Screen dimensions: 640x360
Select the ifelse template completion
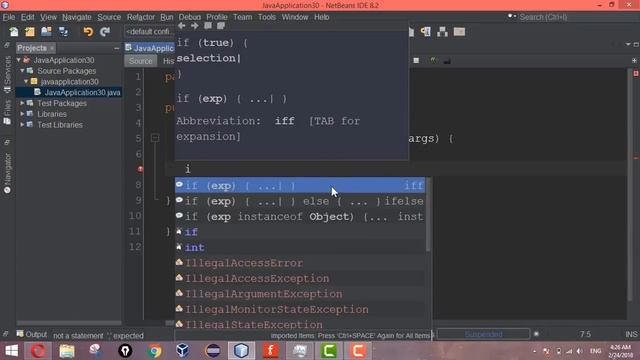point(300,201)
